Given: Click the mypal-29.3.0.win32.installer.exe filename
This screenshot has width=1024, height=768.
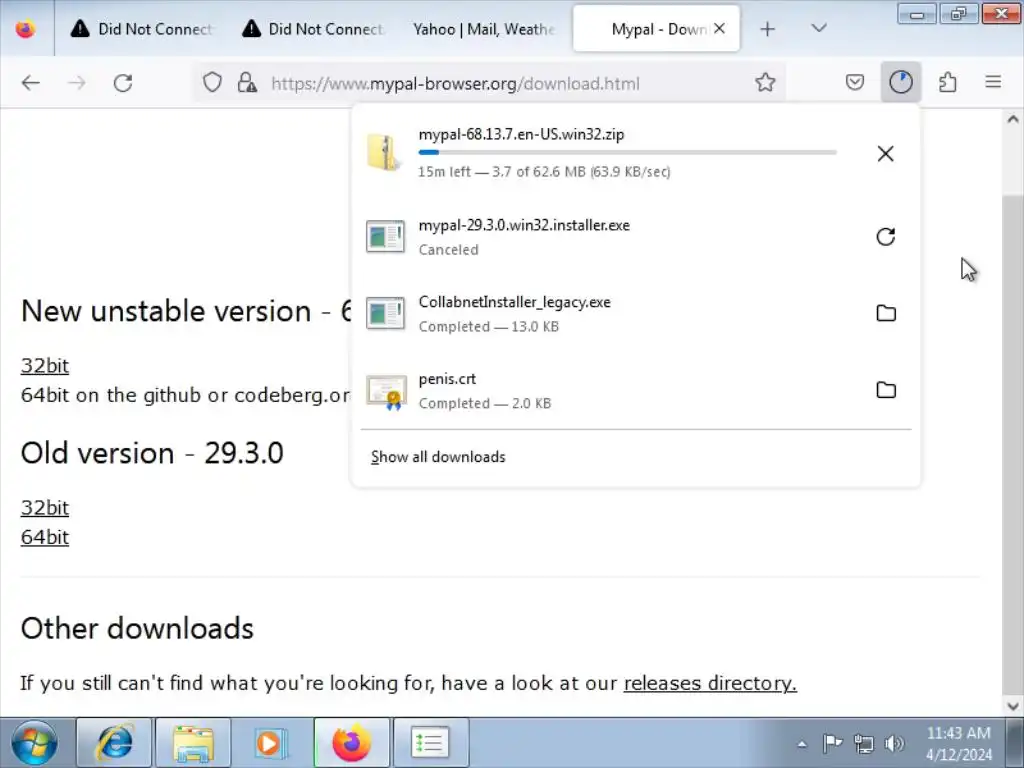Looking at the screenshot, I should pos(524,225).
